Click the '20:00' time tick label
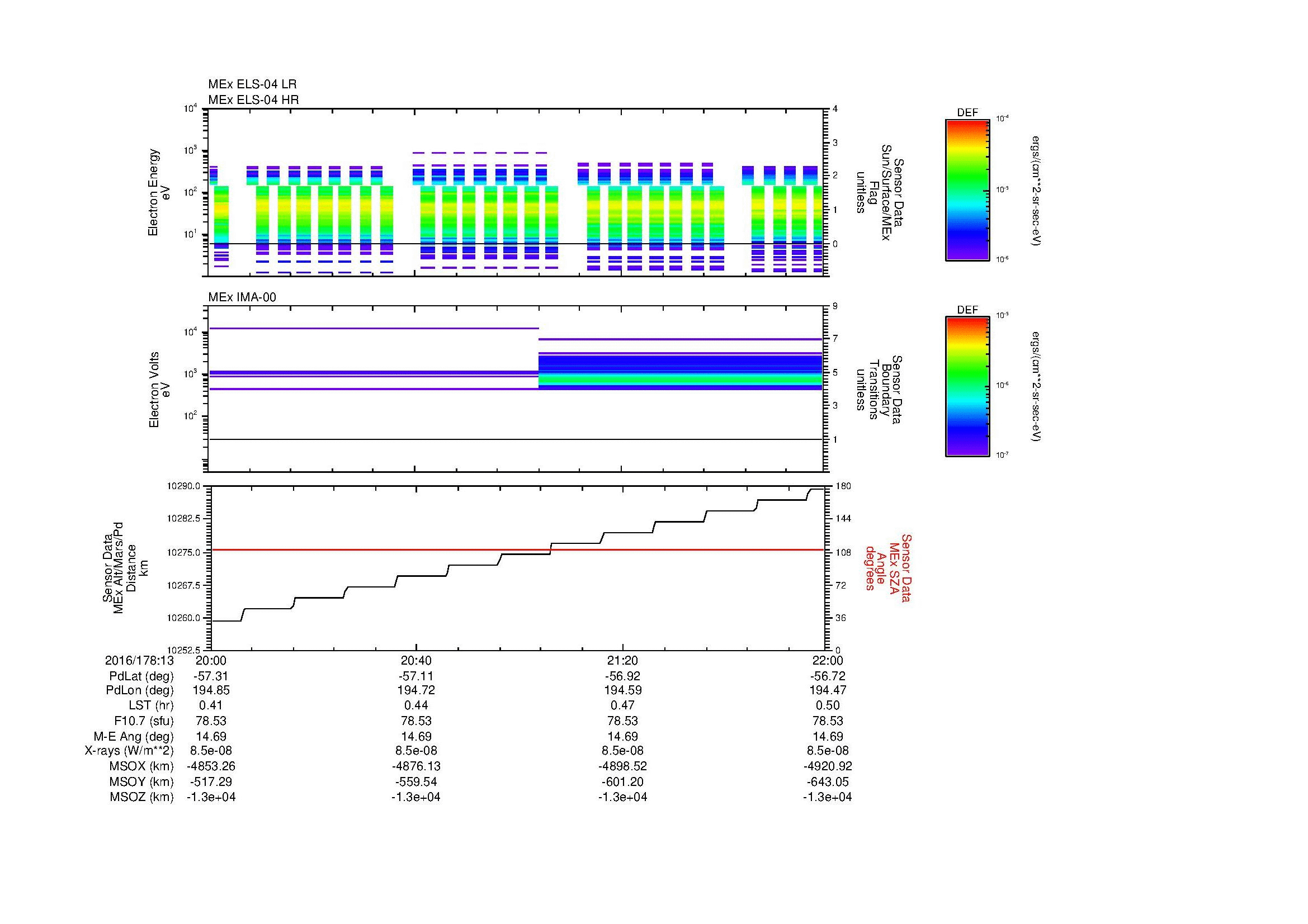Viewport: 1308px width, 924px height. coord(211,660)
